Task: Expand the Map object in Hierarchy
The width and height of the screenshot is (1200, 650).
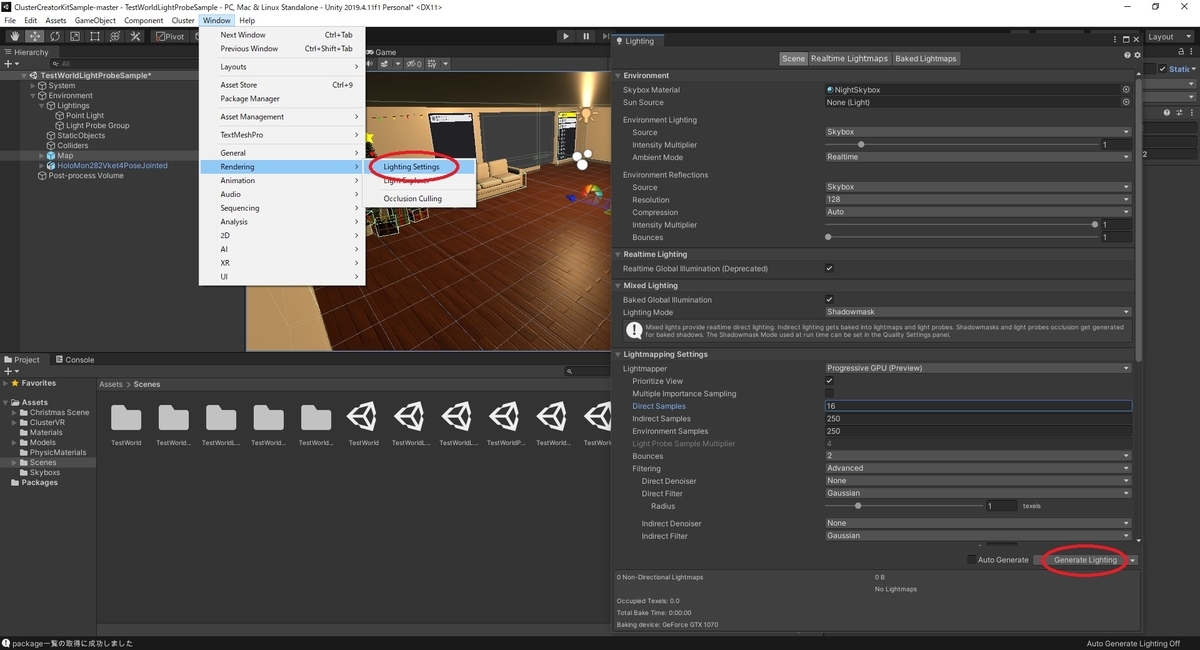Action: tap(41, 156)
